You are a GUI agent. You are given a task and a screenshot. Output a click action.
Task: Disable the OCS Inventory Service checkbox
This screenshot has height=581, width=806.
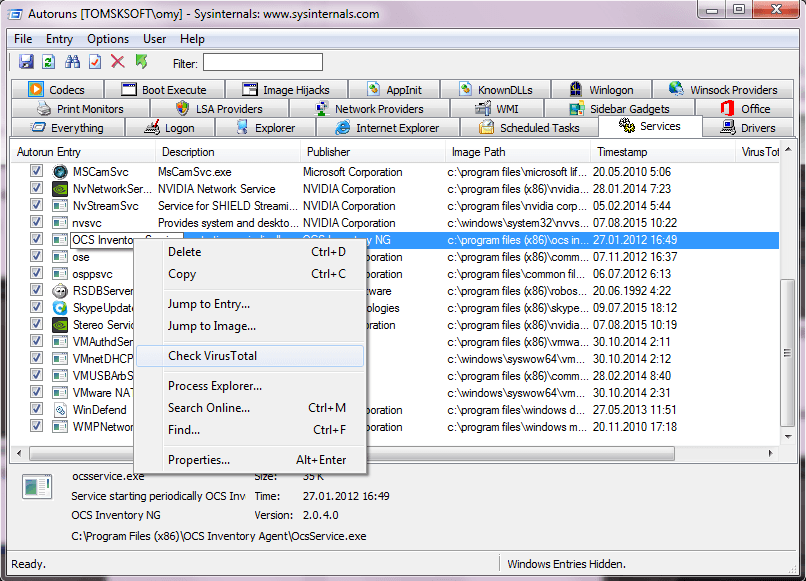click(36, 238)
